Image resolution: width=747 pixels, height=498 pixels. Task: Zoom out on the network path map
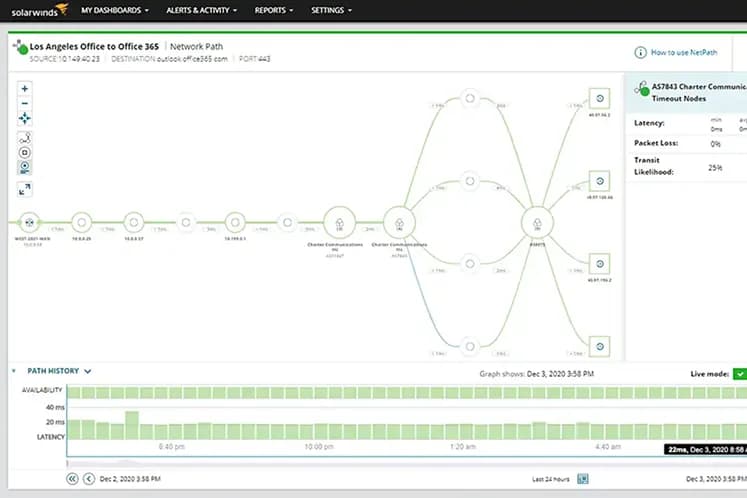(25, 103)
